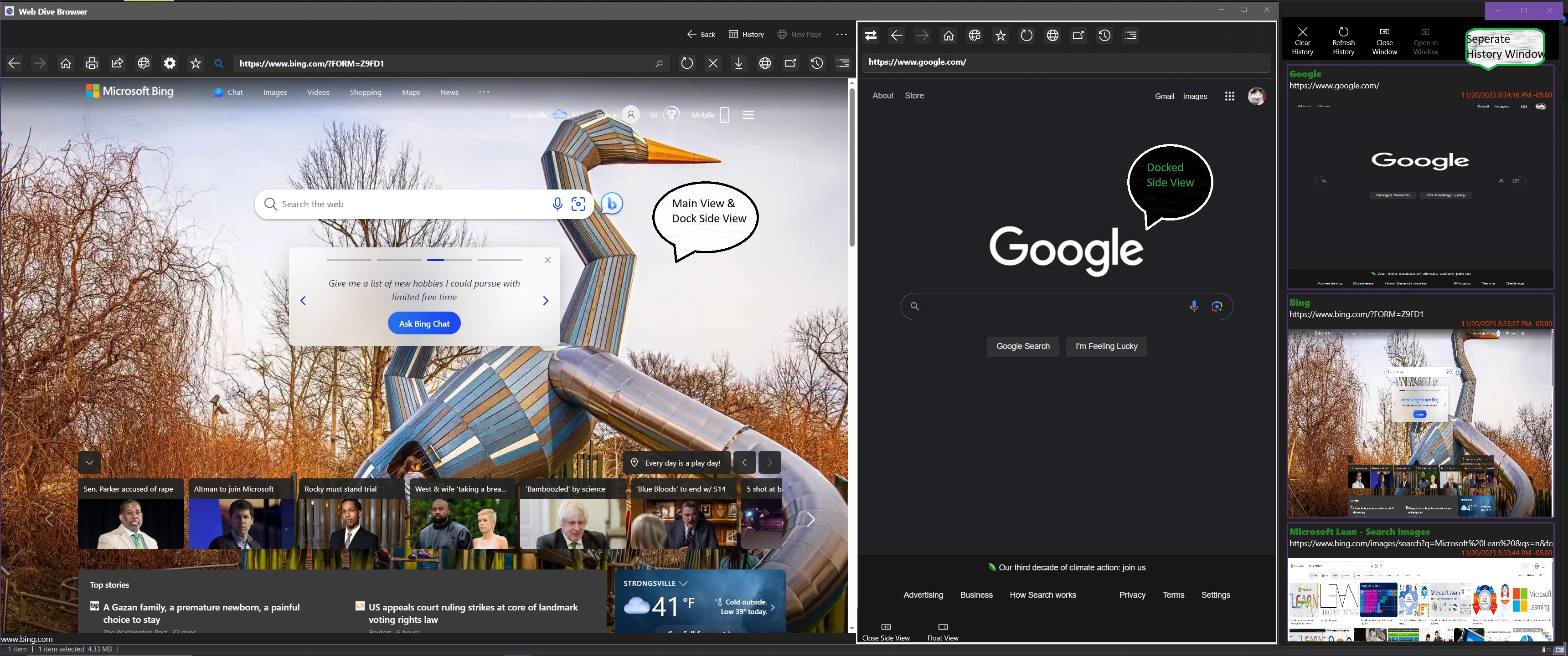1568x656 pixels.
Task: Toggle Bing Mobile view switch
Action: [724, 115]
